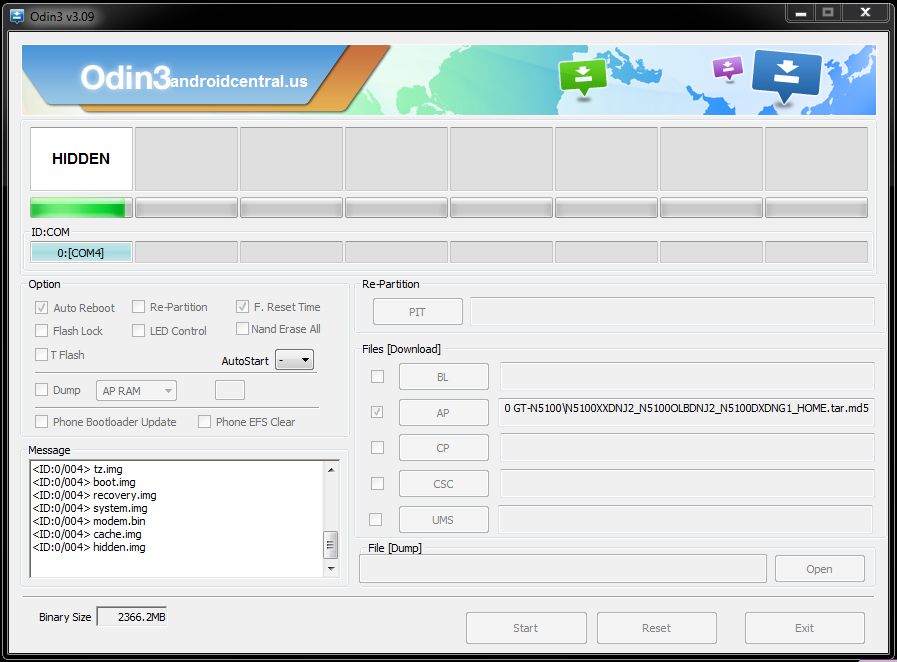This screenshot has width=897, height=662.
Task: Select the system.img log line
Action: (x=90, y=508)
